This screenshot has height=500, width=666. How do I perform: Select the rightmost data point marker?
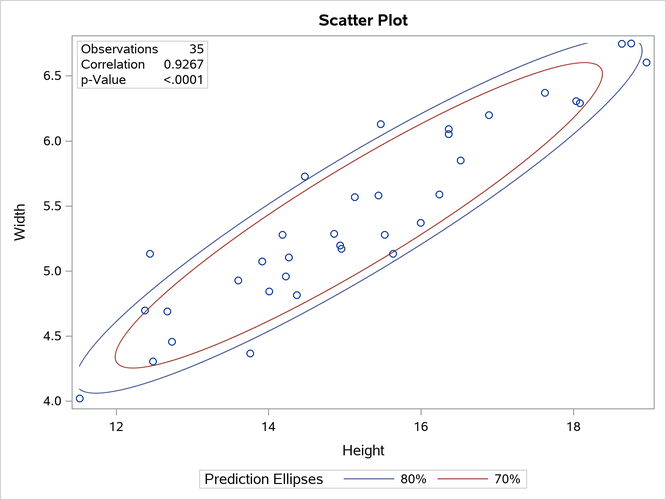click(x=646, y=62)
